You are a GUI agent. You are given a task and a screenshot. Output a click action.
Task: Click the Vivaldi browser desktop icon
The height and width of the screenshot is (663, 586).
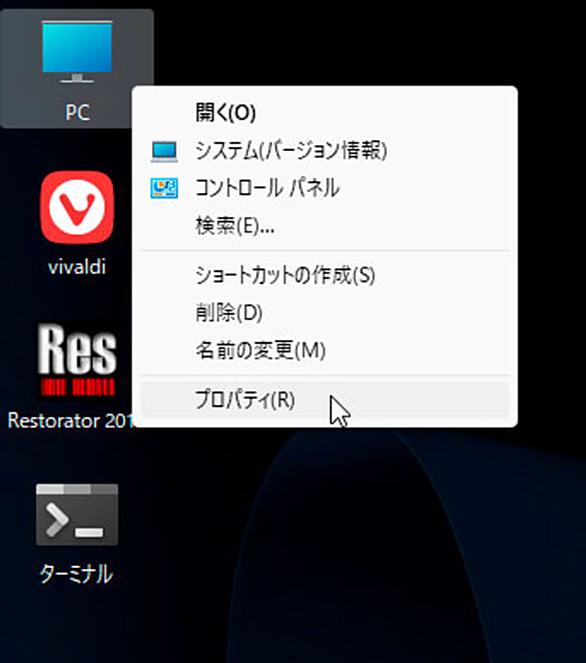(x=77, y=207)
